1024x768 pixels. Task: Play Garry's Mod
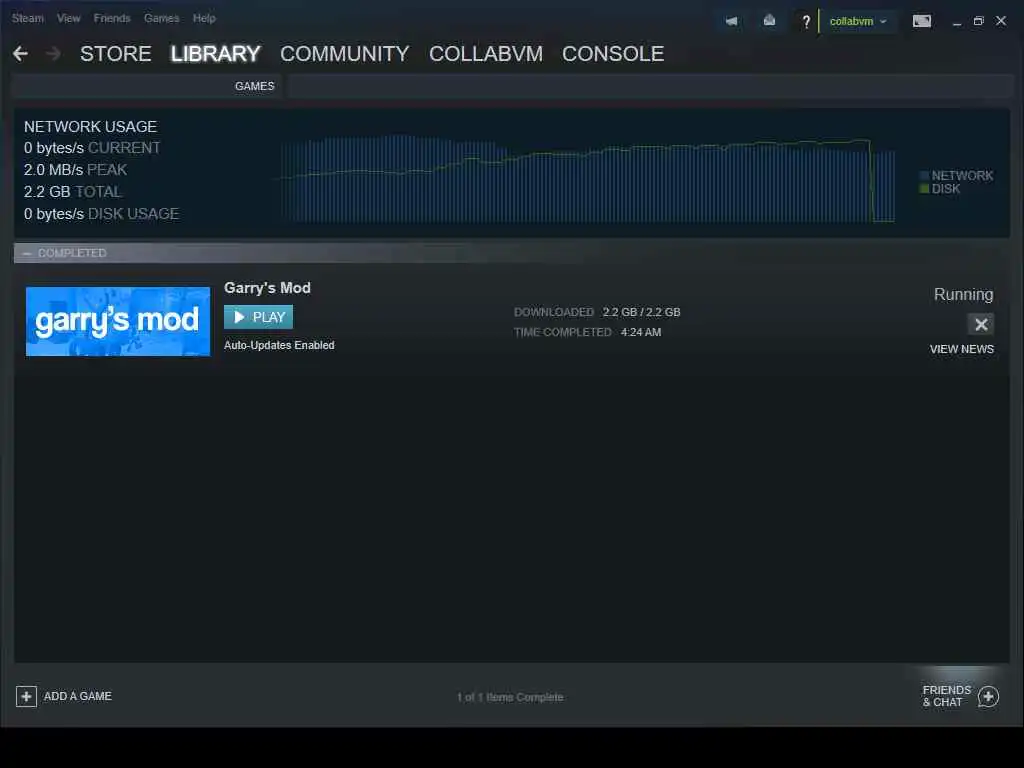(258, 317)
